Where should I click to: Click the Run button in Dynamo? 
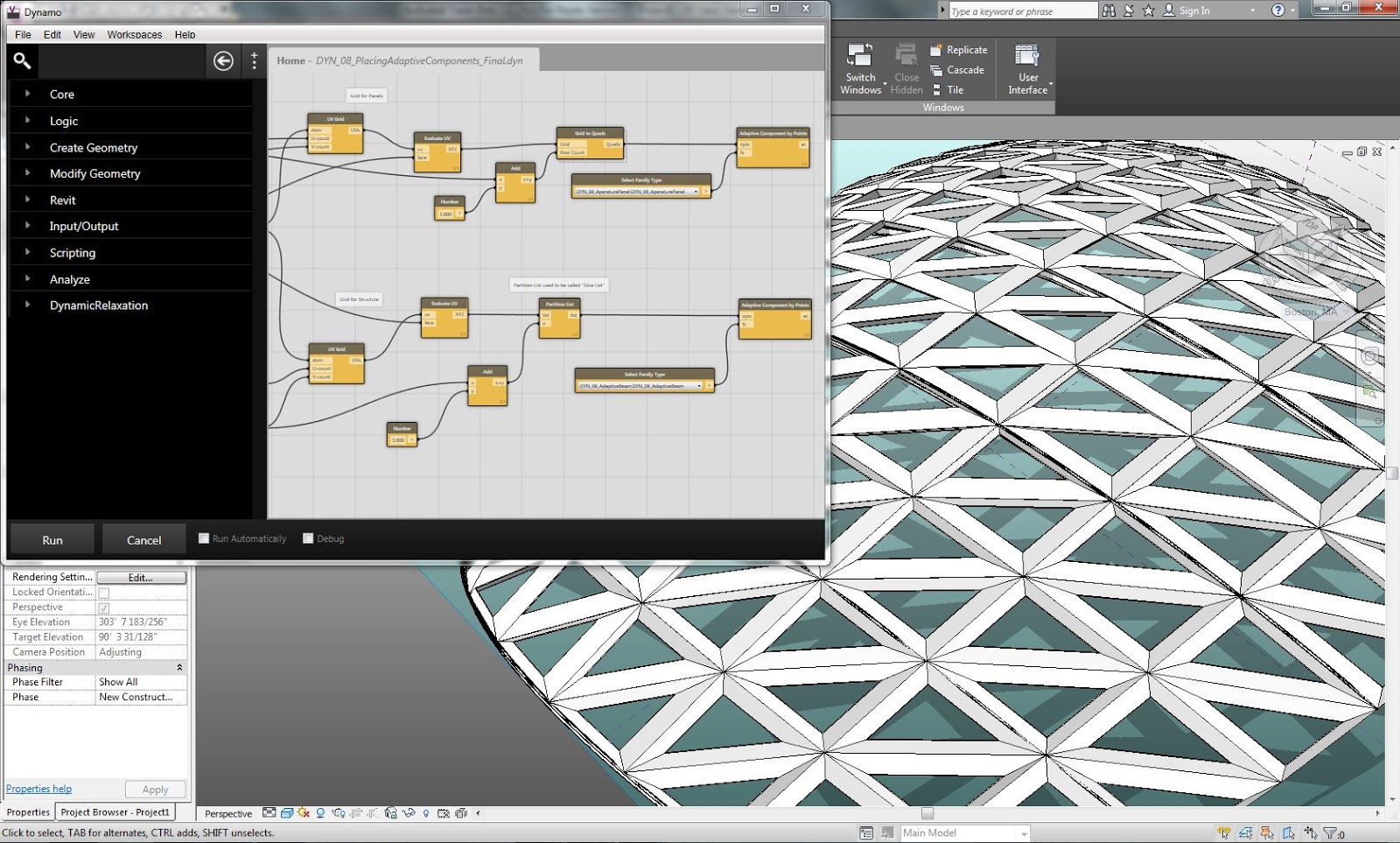52,539
